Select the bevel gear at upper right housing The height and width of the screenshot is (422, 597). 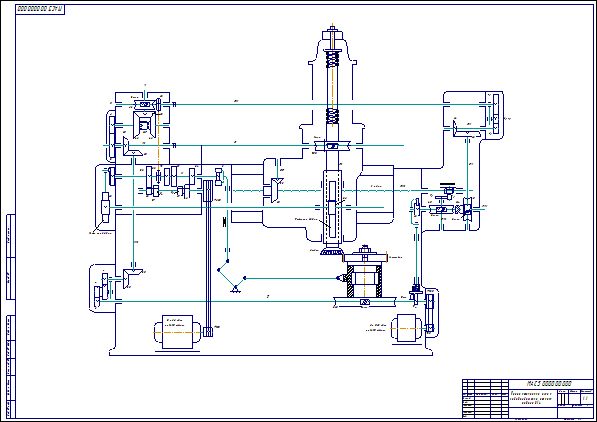(x=467, y=129)
